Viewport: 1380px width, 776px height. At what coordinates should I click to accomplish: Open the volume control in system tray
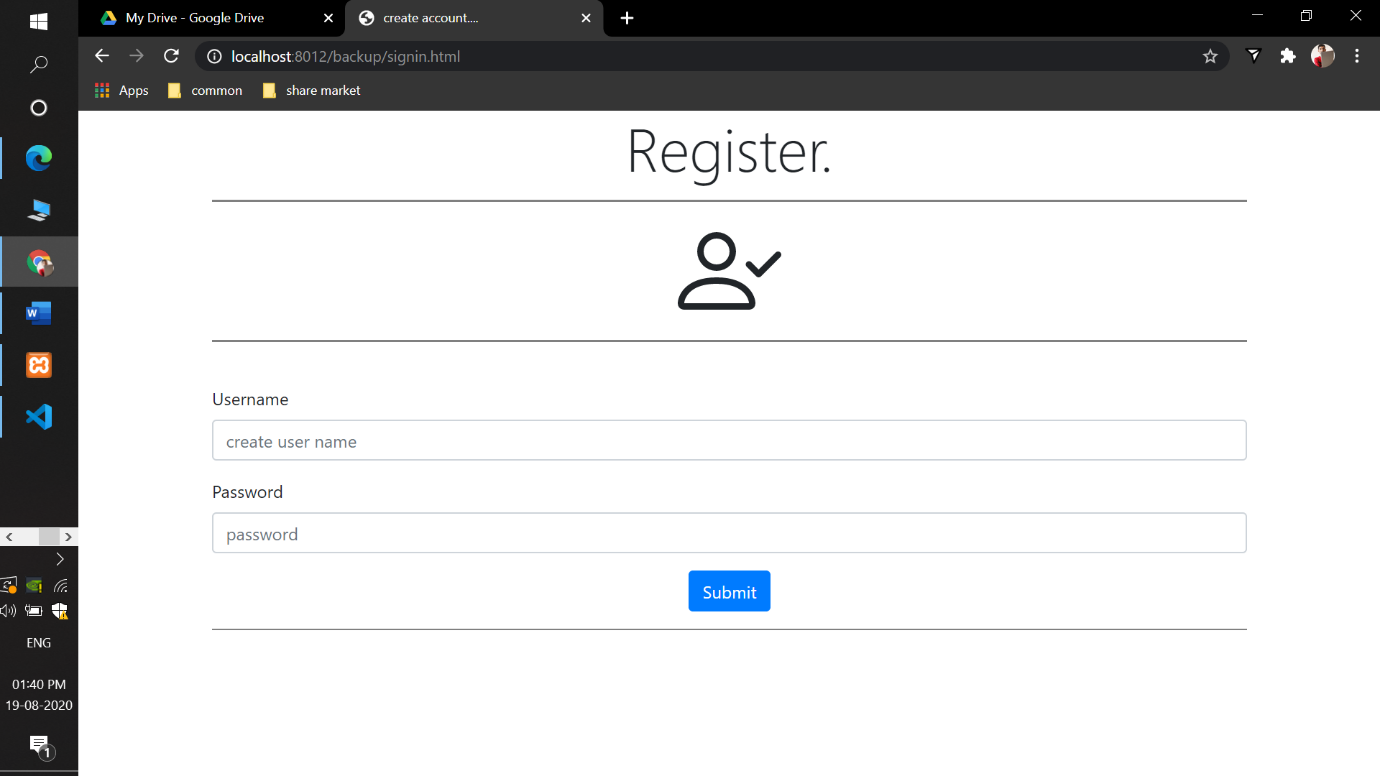coord(8,611)
